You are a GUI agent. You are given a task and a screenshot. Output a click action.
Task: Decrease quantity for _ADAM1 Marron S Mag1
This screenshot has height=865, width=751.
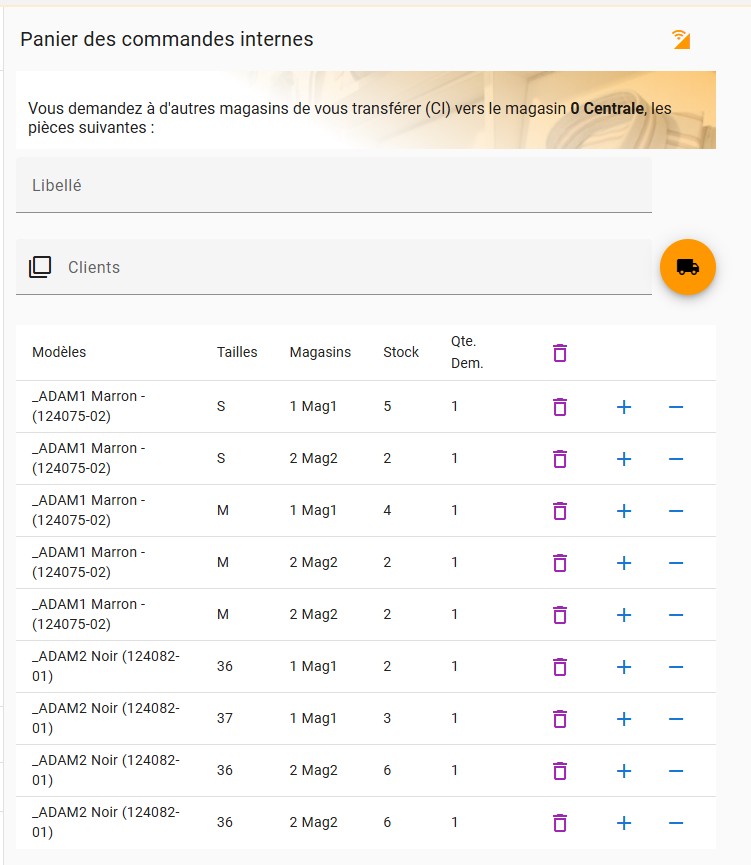676,406
